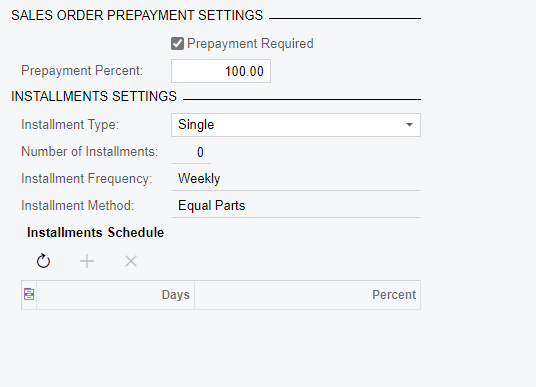The width and height of the screenshot is (536, 387).
Task: Click the Number of Installments value field
Action: (x=191, y=152)
